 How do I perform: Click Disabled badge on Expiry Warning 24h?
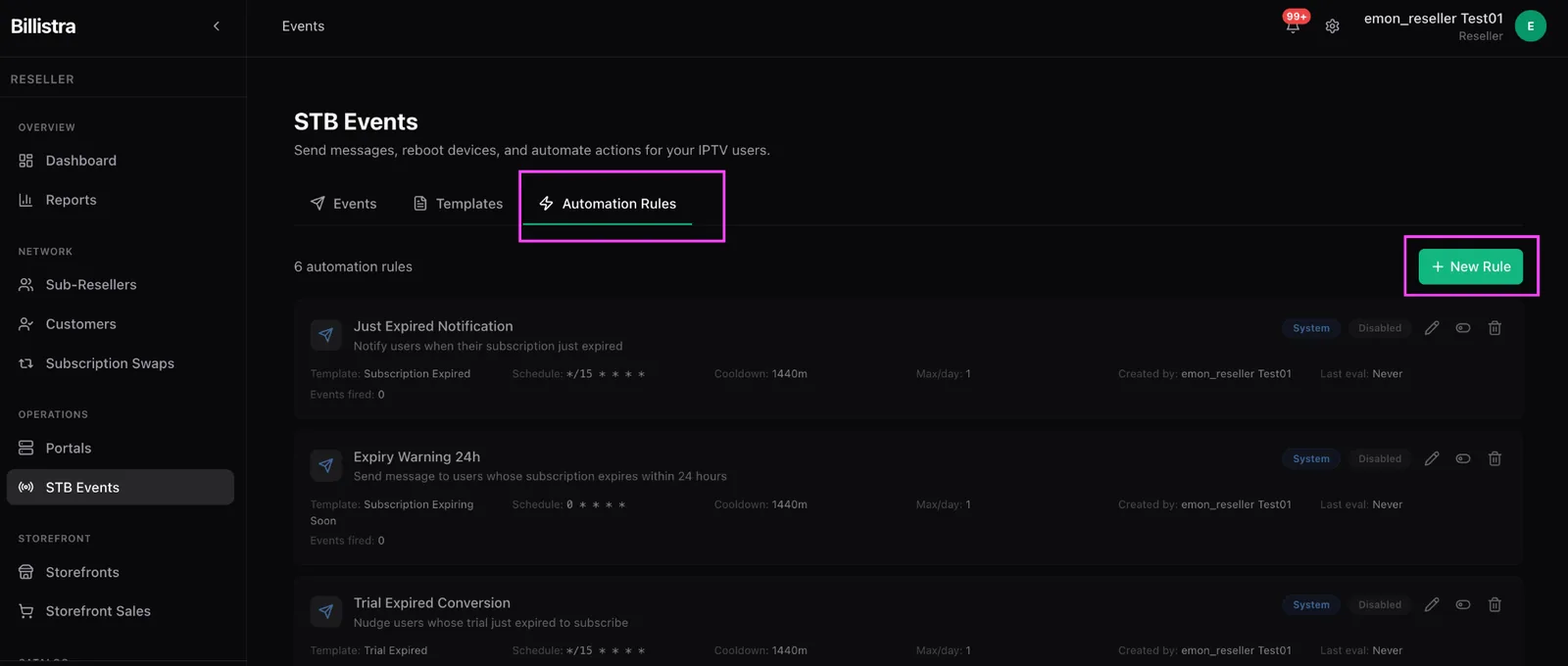click(1380, 458)
